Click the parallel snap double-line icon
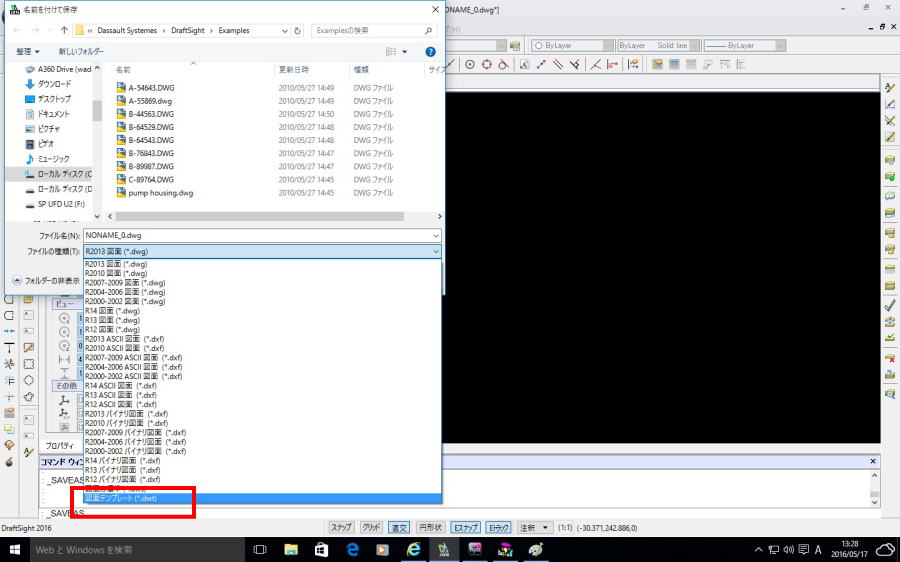 (557, 64)
